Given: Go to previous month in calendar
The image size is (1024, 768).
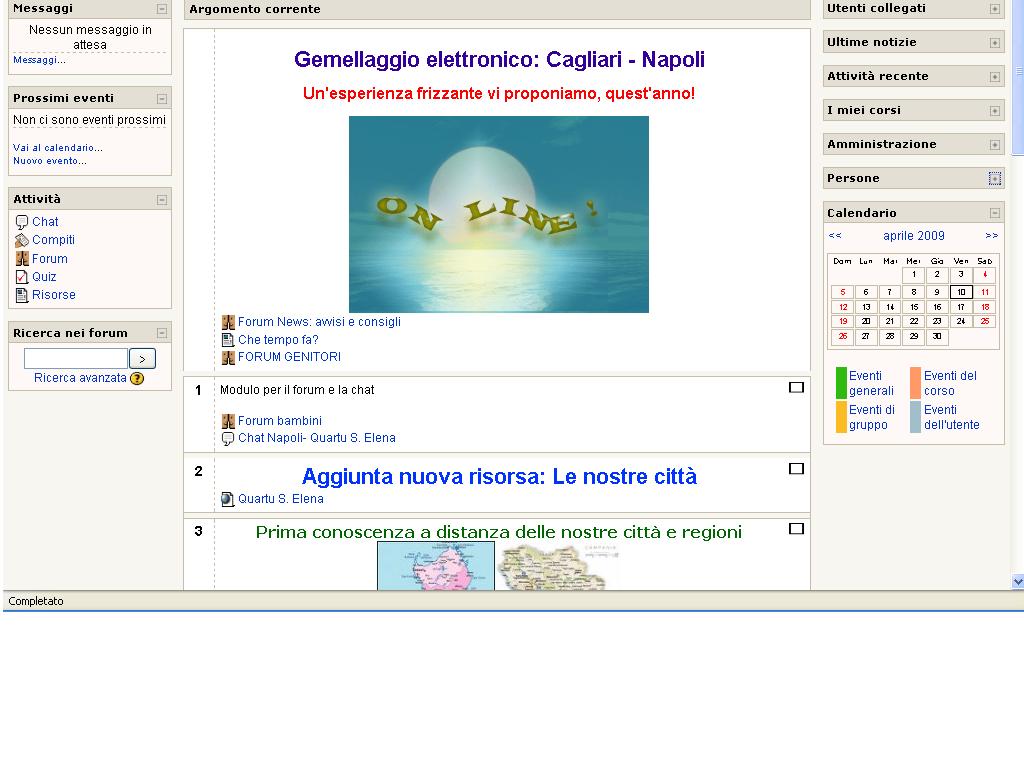Looking at the screenshot, I should point(835,236).
